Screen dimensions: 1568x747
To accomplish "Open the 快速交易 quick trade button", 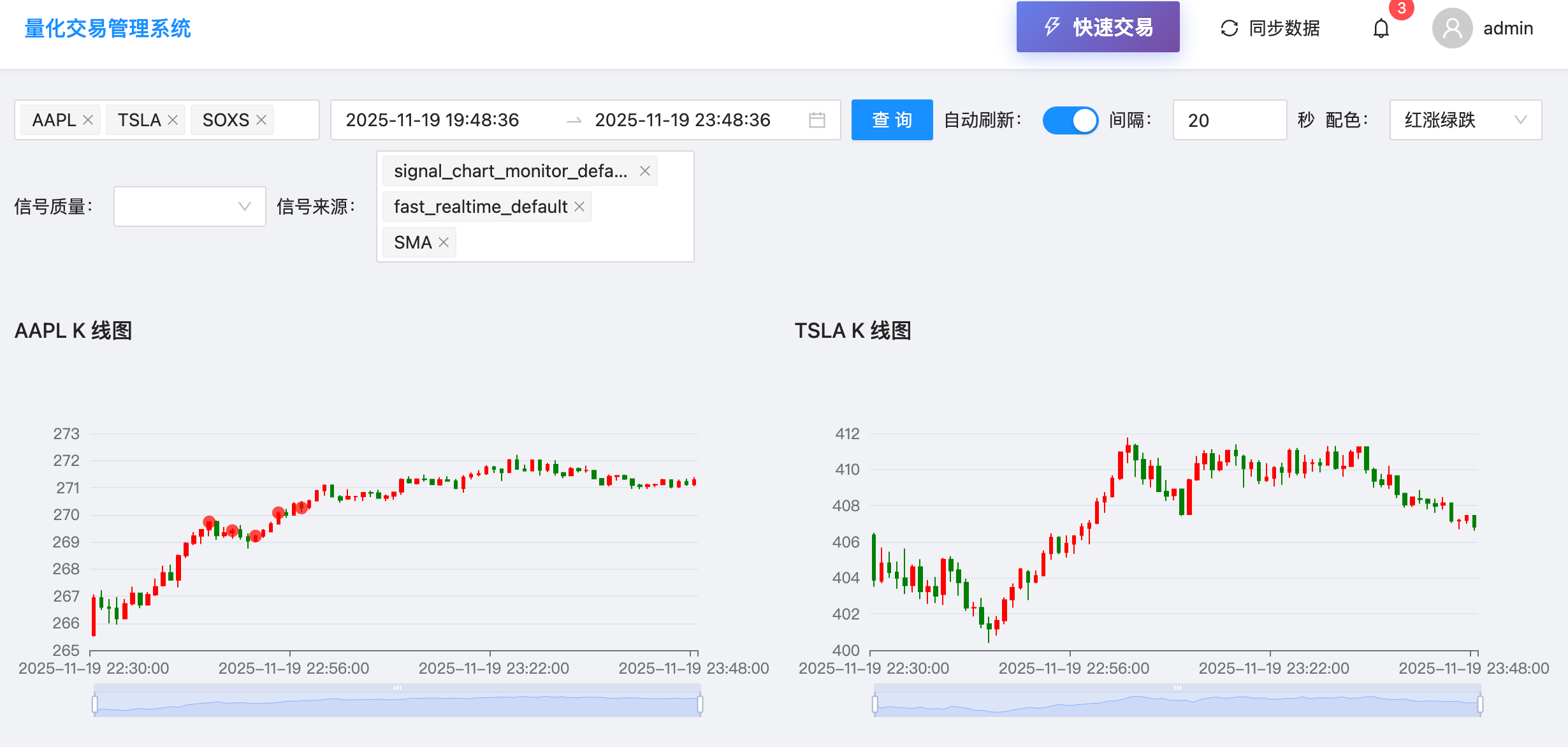I will pyautogui.click(x=1098, y=27).
